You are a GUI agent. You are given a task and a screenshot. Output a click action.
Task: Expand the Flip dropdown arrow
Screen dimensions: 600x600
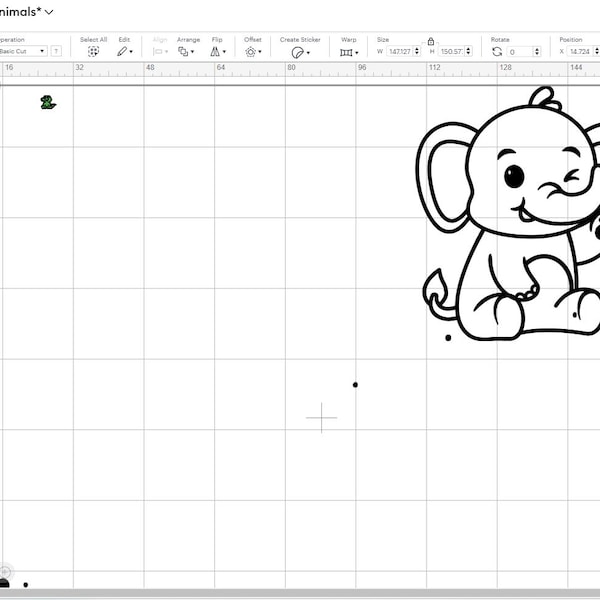click(224, 52)
